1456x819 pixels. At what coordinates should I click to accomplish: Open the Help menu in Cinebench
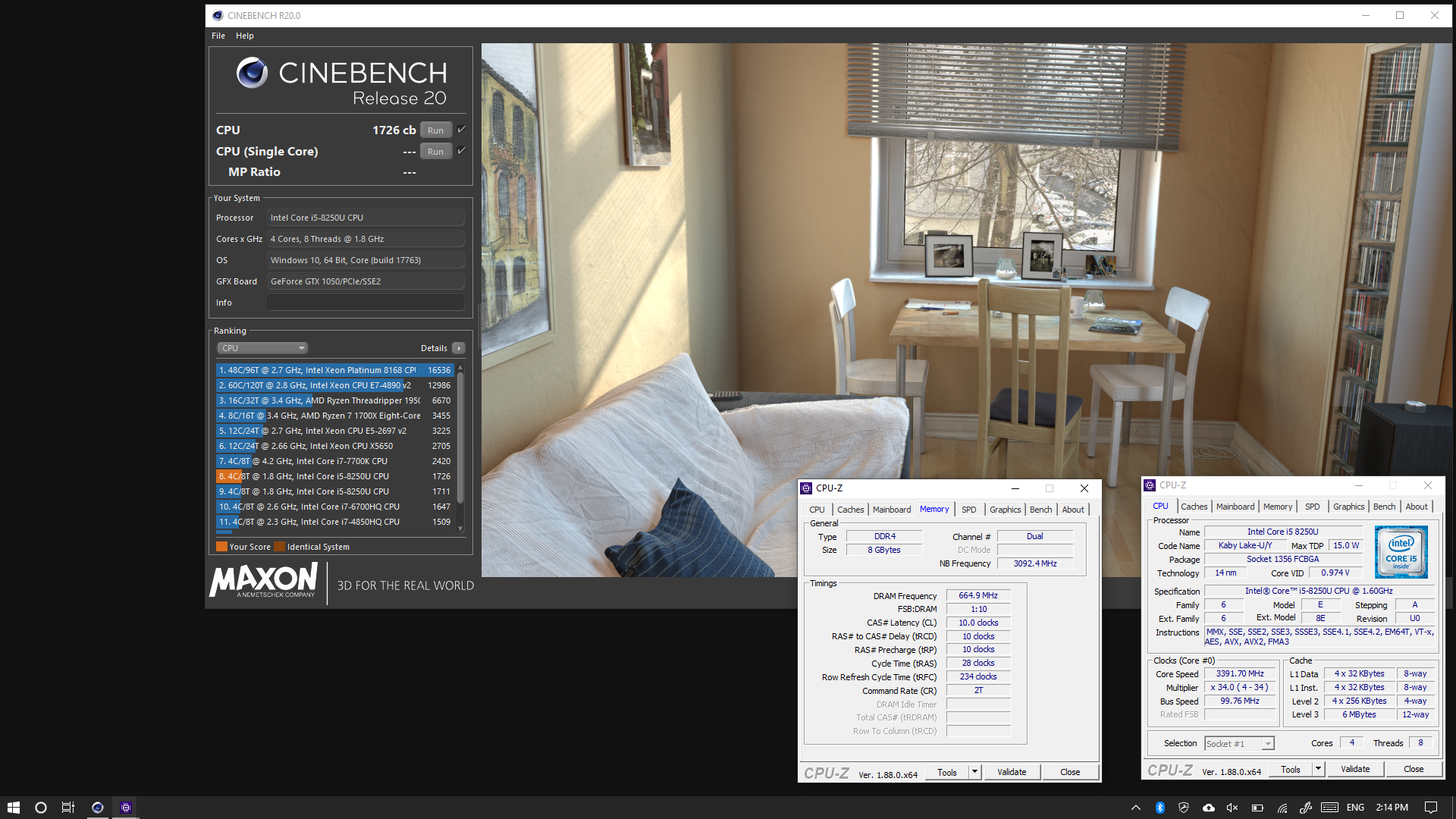pos(244,36)
